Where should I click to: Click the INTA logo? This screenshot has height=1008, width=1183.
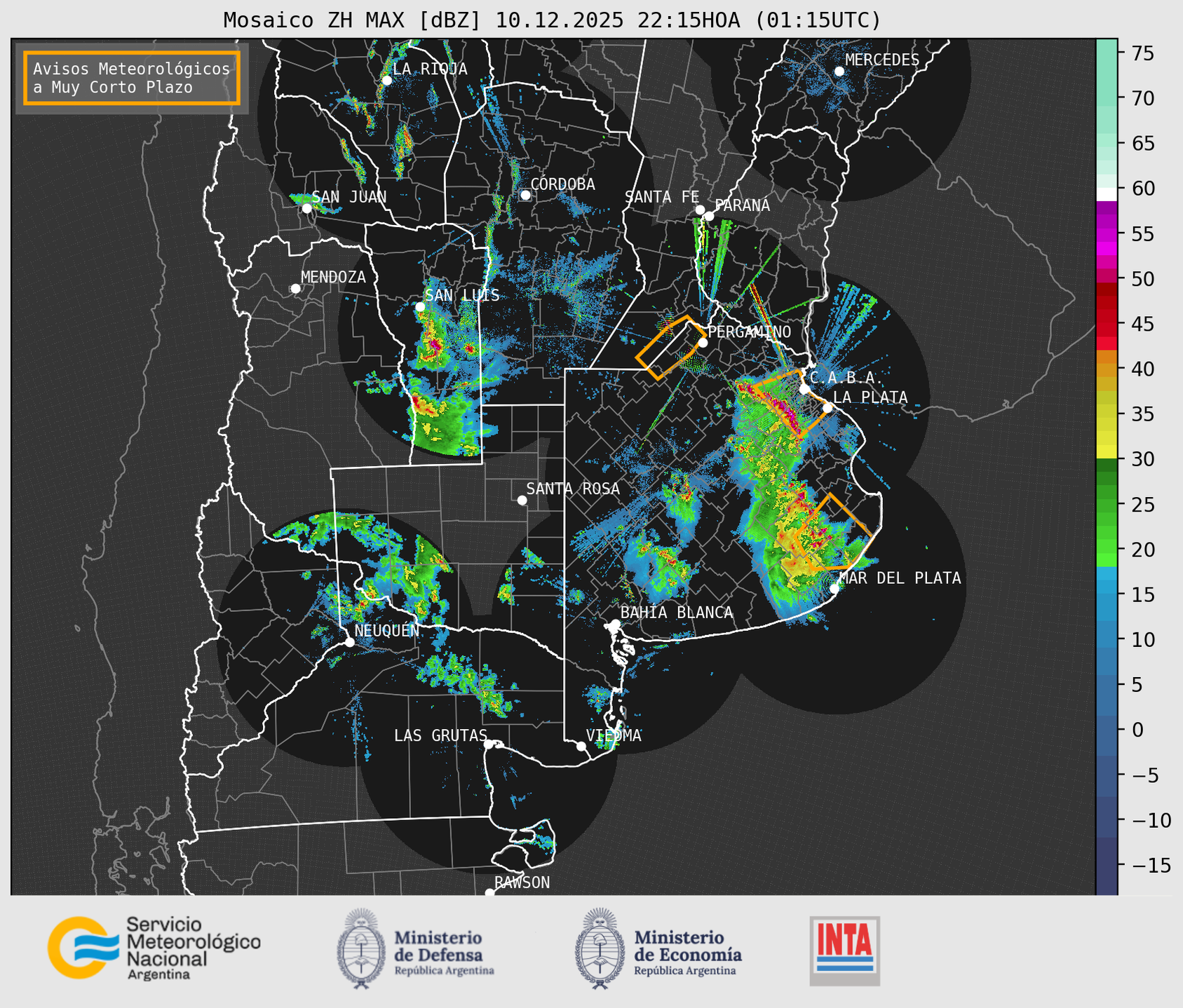pos(844,951)
